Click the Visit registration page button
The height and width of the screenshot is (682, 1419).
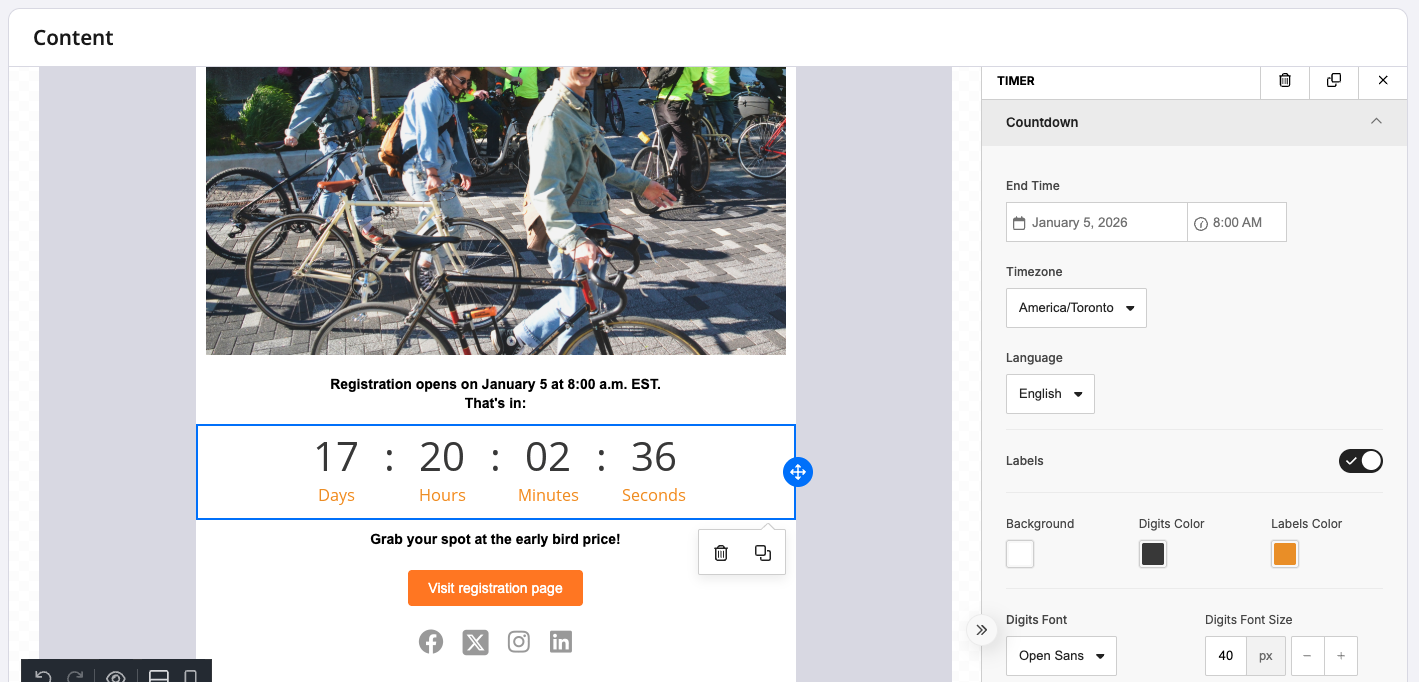coord(495,588)
